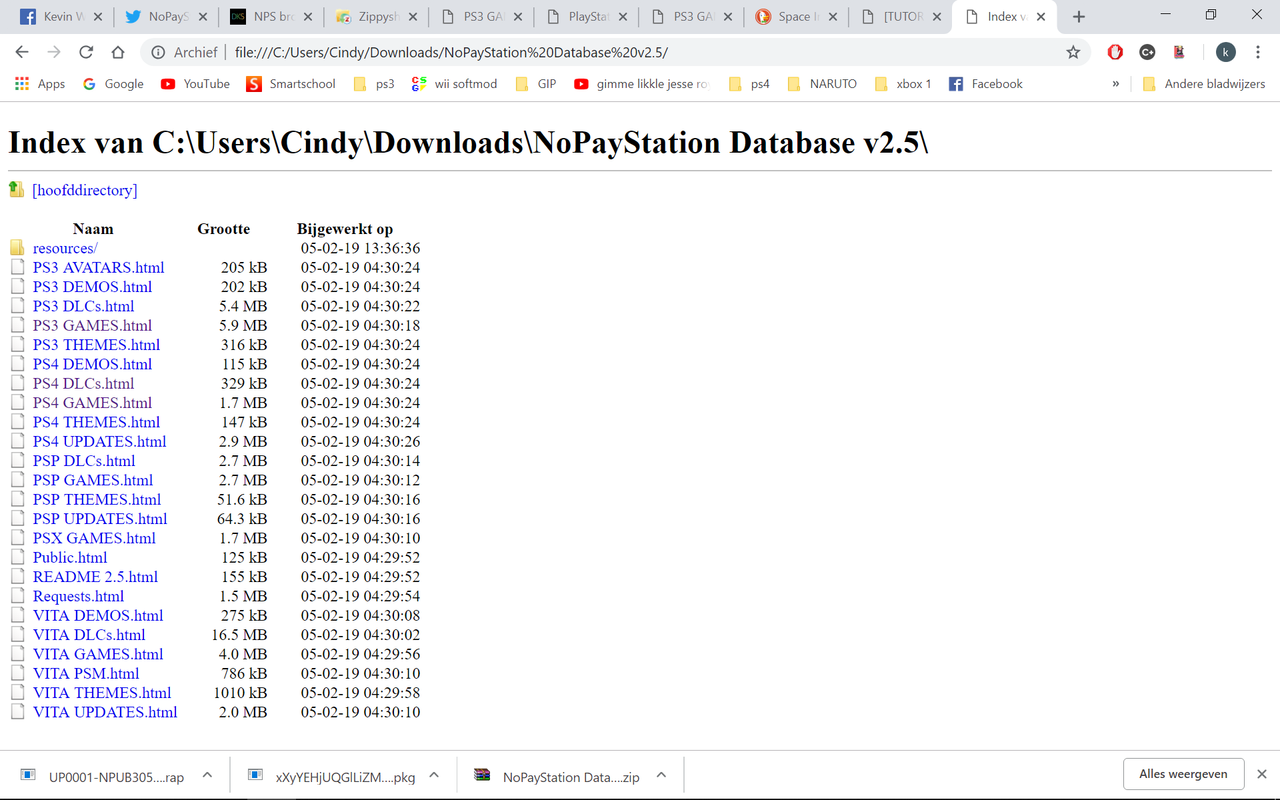Open Public.html
Screen dimensions: 1280x800
70,557
